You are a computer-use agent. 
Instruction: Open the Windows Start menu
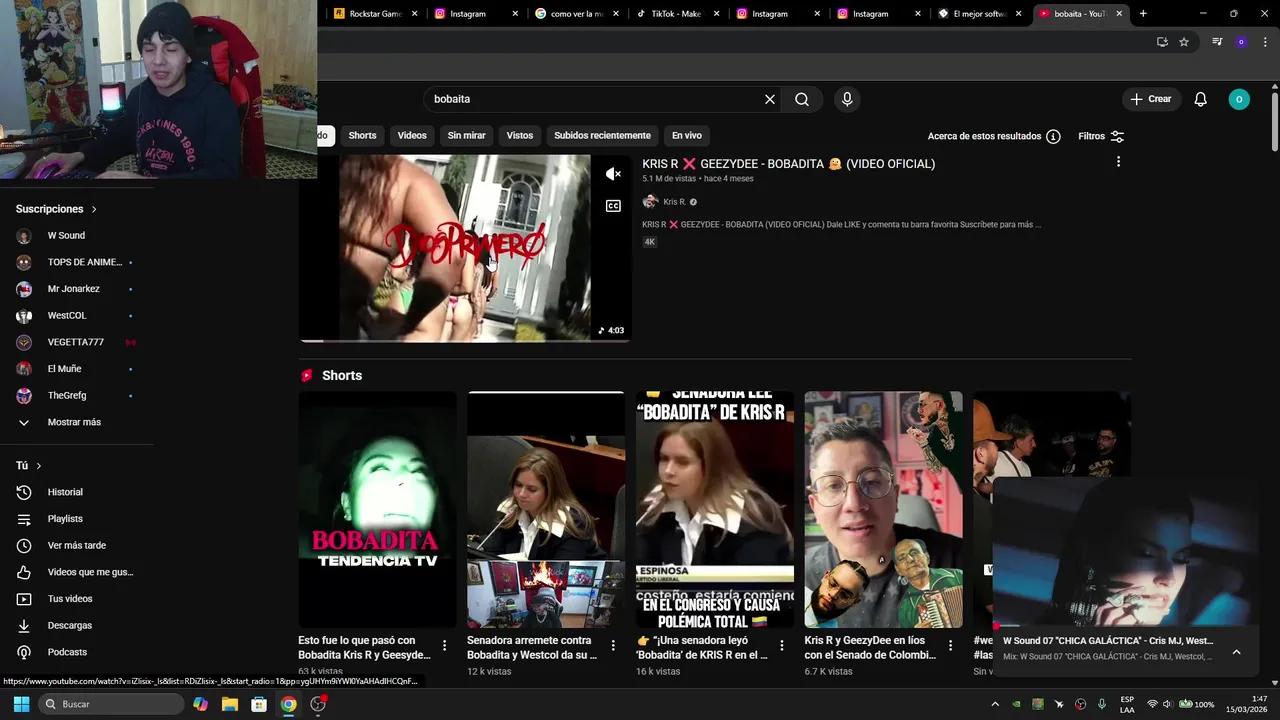[x=21, y=704]
